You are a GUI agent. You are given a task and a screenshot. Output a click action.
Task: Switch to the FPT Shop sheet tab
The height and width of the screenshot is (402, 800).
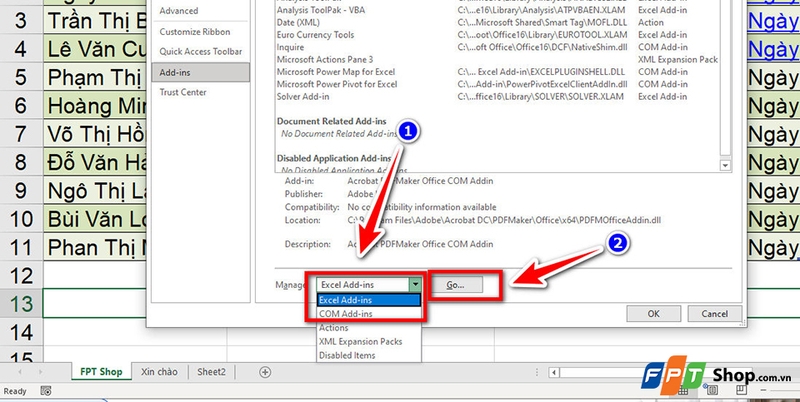coord(101,372)
